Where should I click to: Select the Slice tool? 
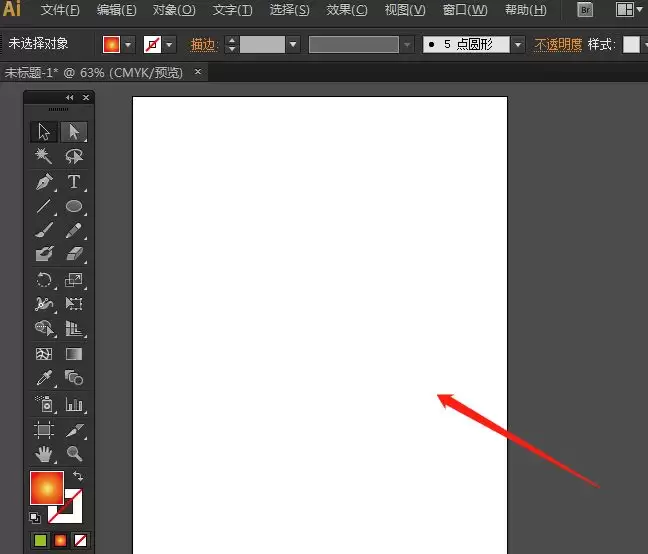click(x=74, y=430)
